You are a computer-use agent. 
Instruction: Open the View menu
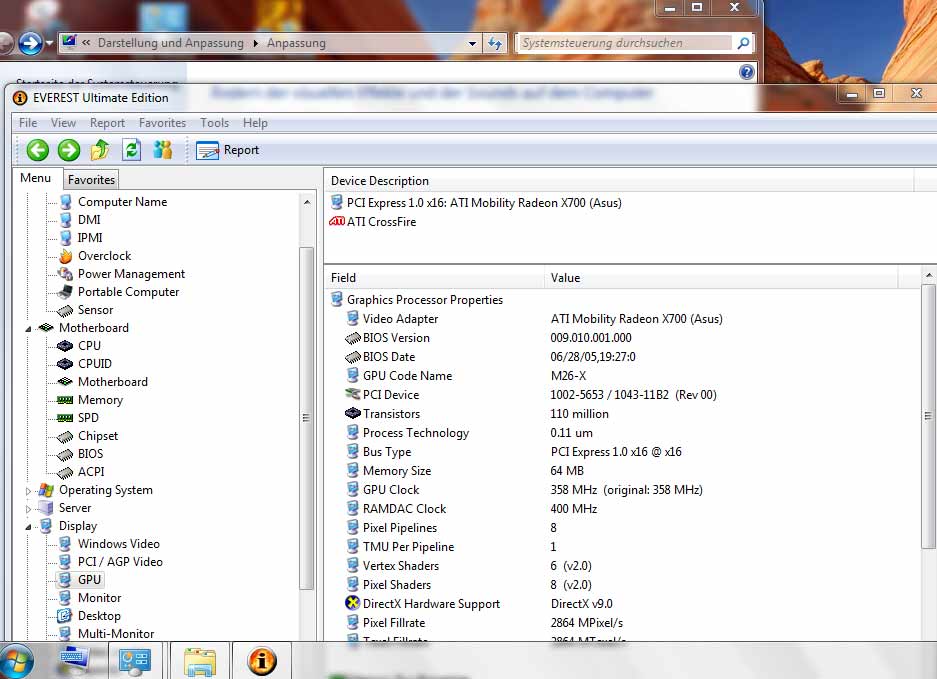[63, 123]
